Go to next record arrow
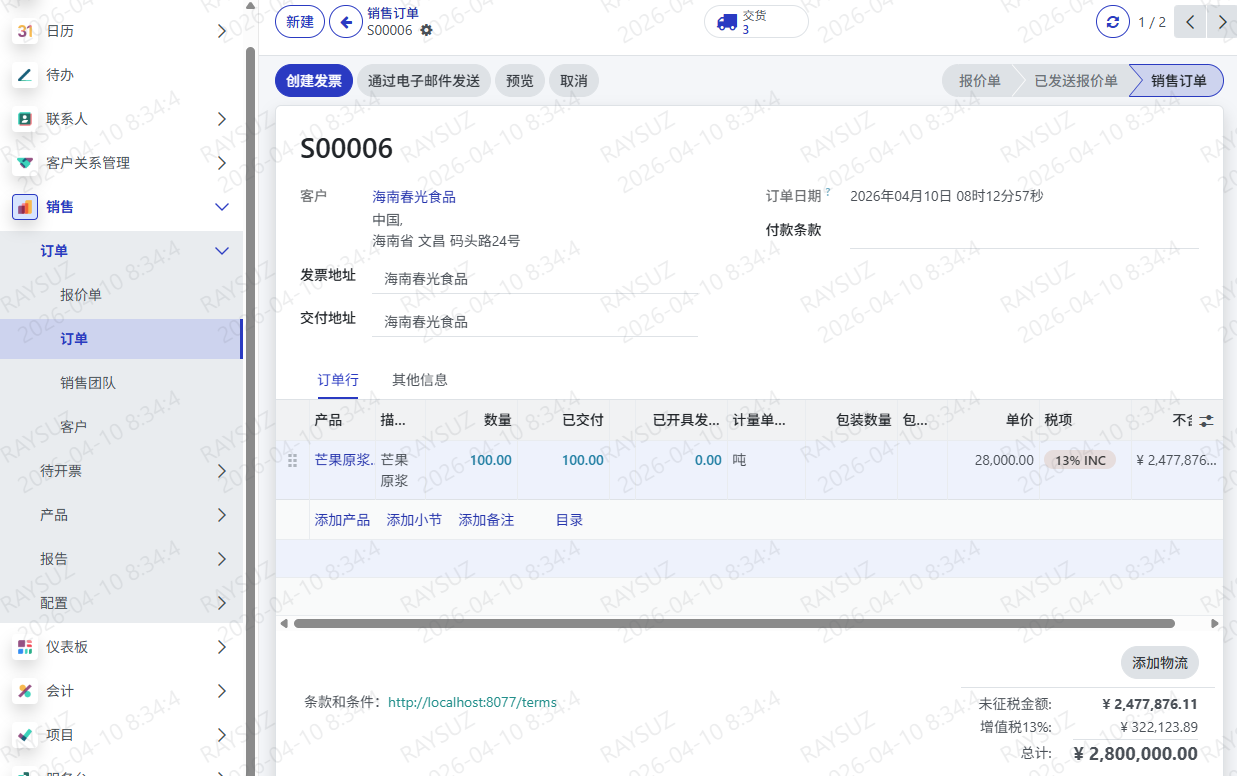The width and height of the screenshot is (1237, 776). [x=1222, y=22]
